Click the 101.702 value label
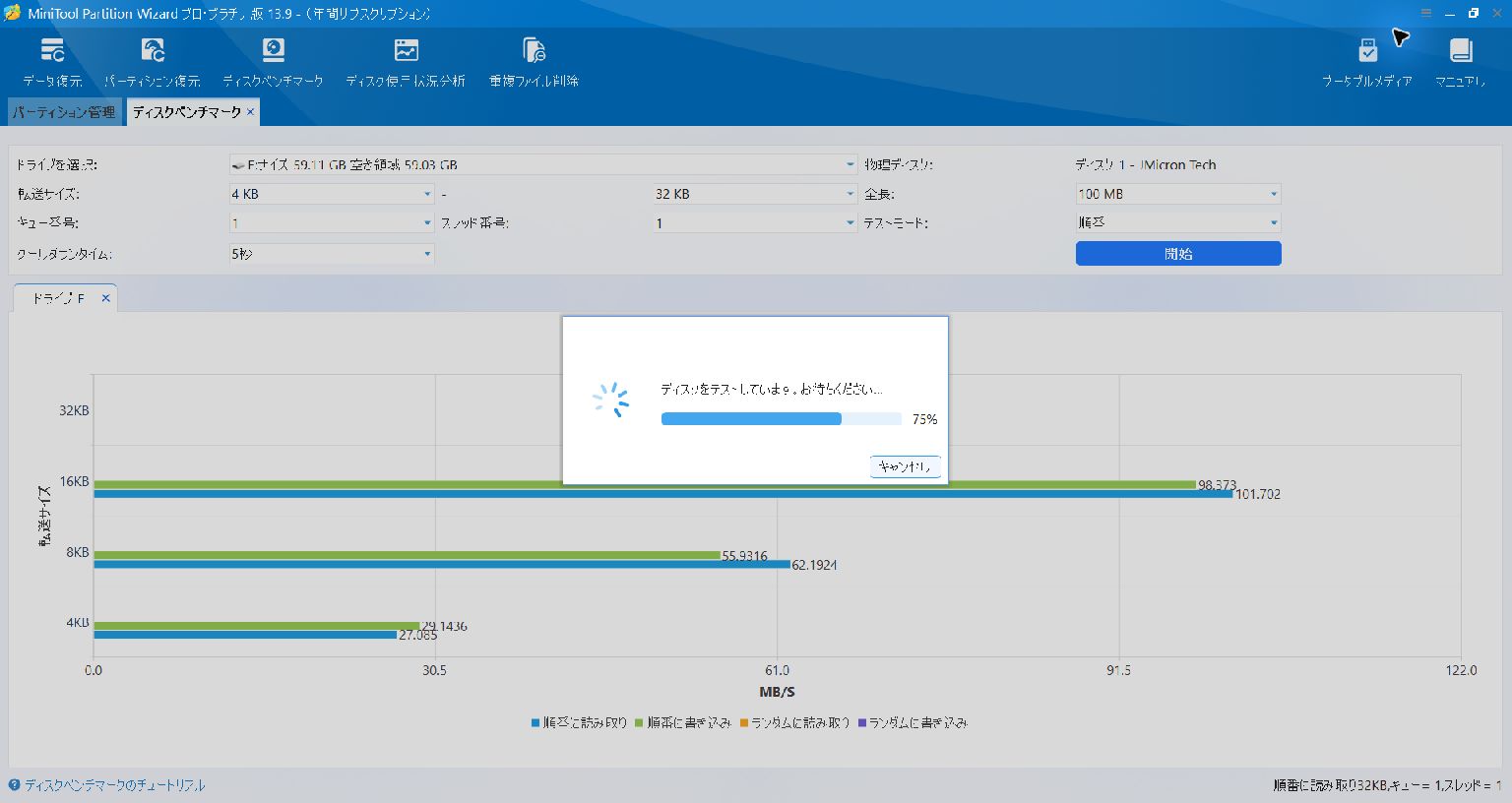 coord(1258,495)
